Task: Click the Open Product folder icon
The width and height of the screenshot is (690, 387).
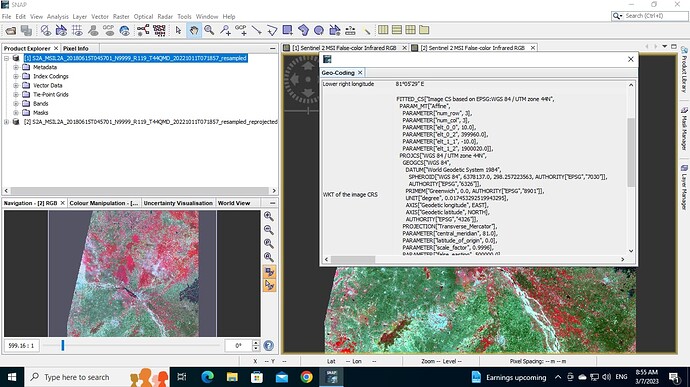Action: [x=11, y=30]
